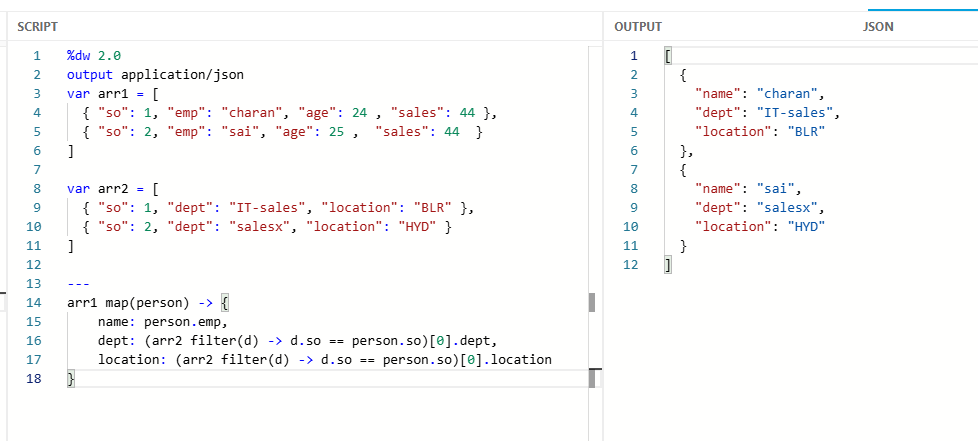
Task: Click "salesx" string in script line 10
Action: coord(257,226)
